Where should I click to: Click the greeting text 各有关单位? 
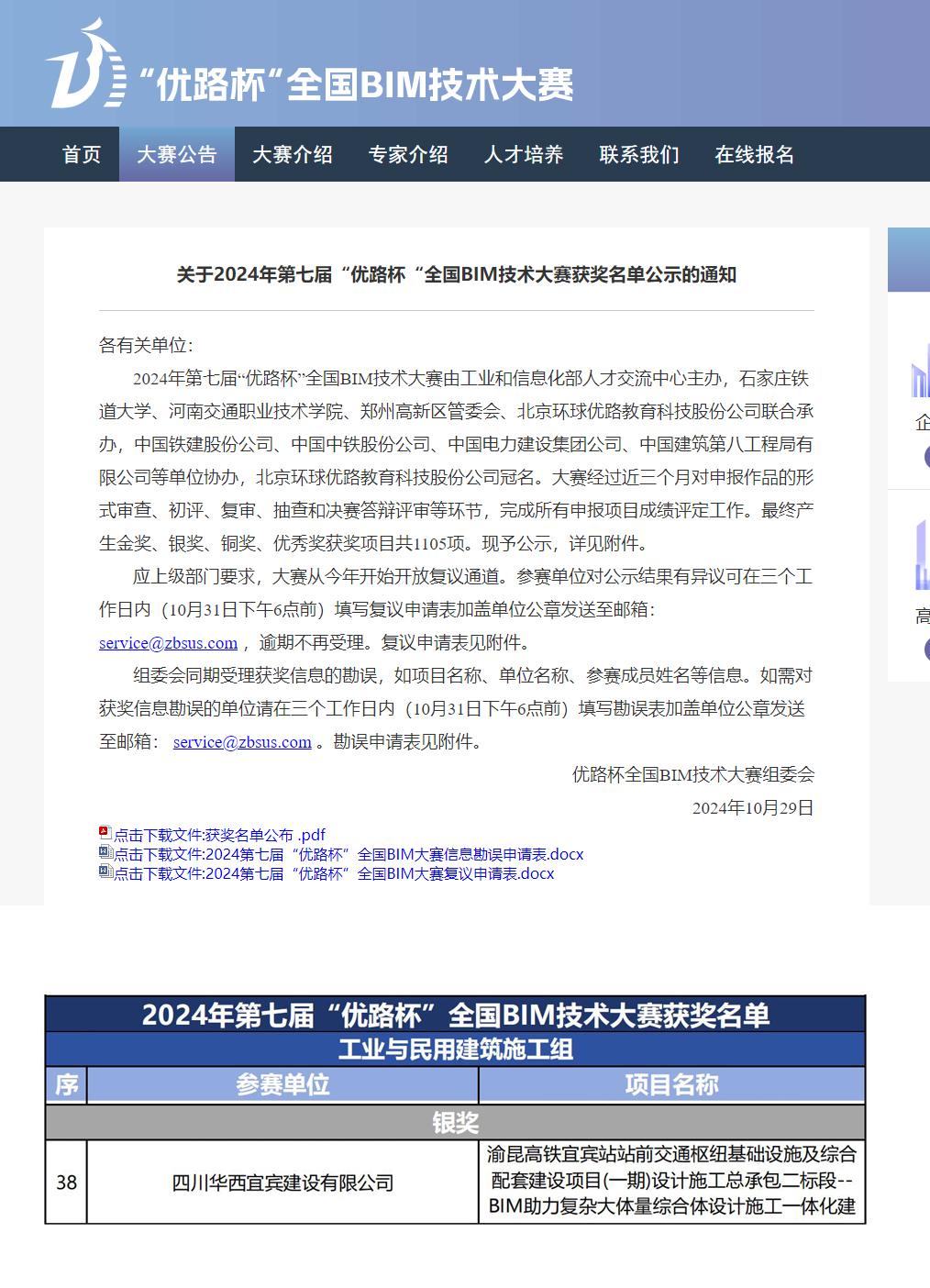tap(146, 345)
